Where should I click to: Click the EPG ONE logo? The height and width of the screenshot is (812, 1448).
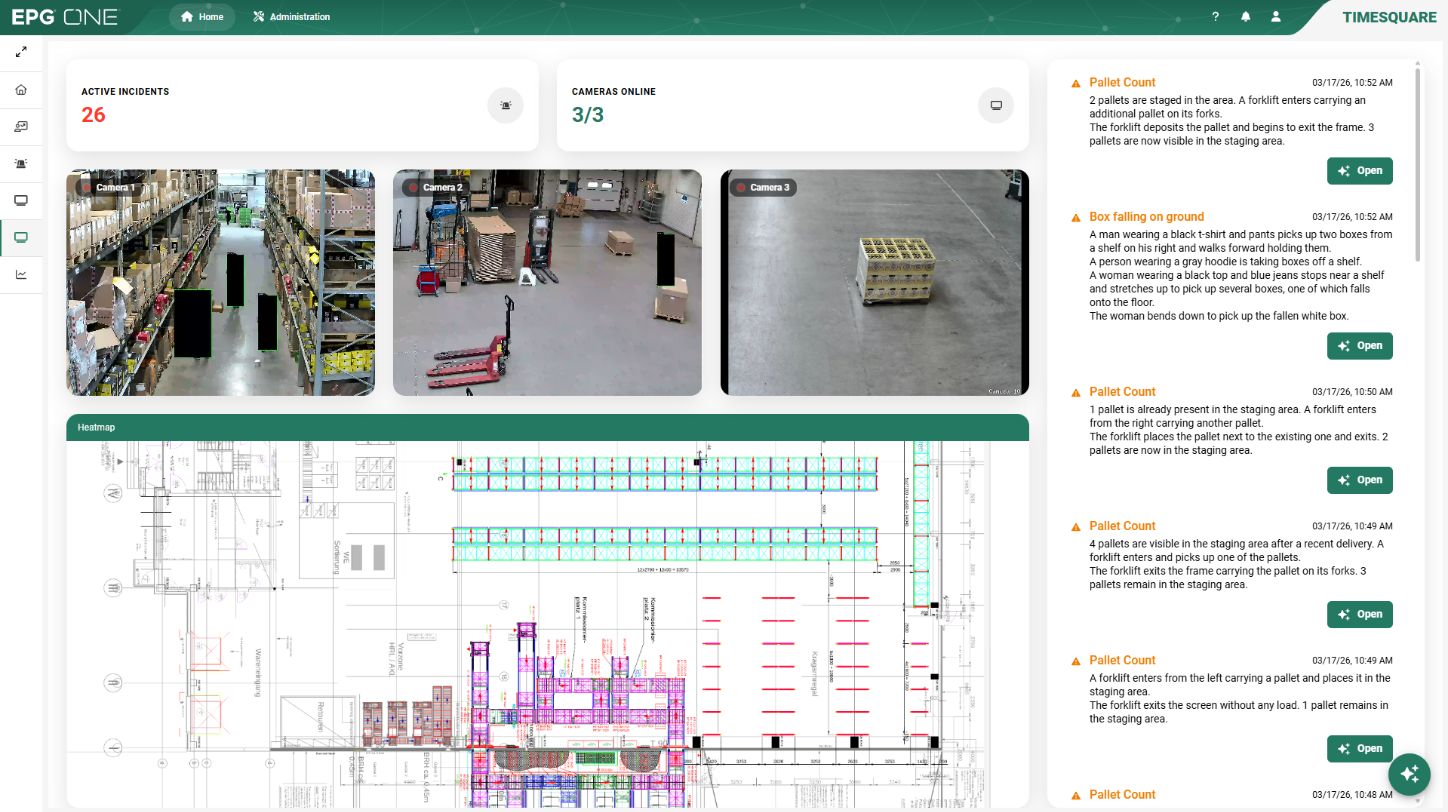(x=65, y=17)
